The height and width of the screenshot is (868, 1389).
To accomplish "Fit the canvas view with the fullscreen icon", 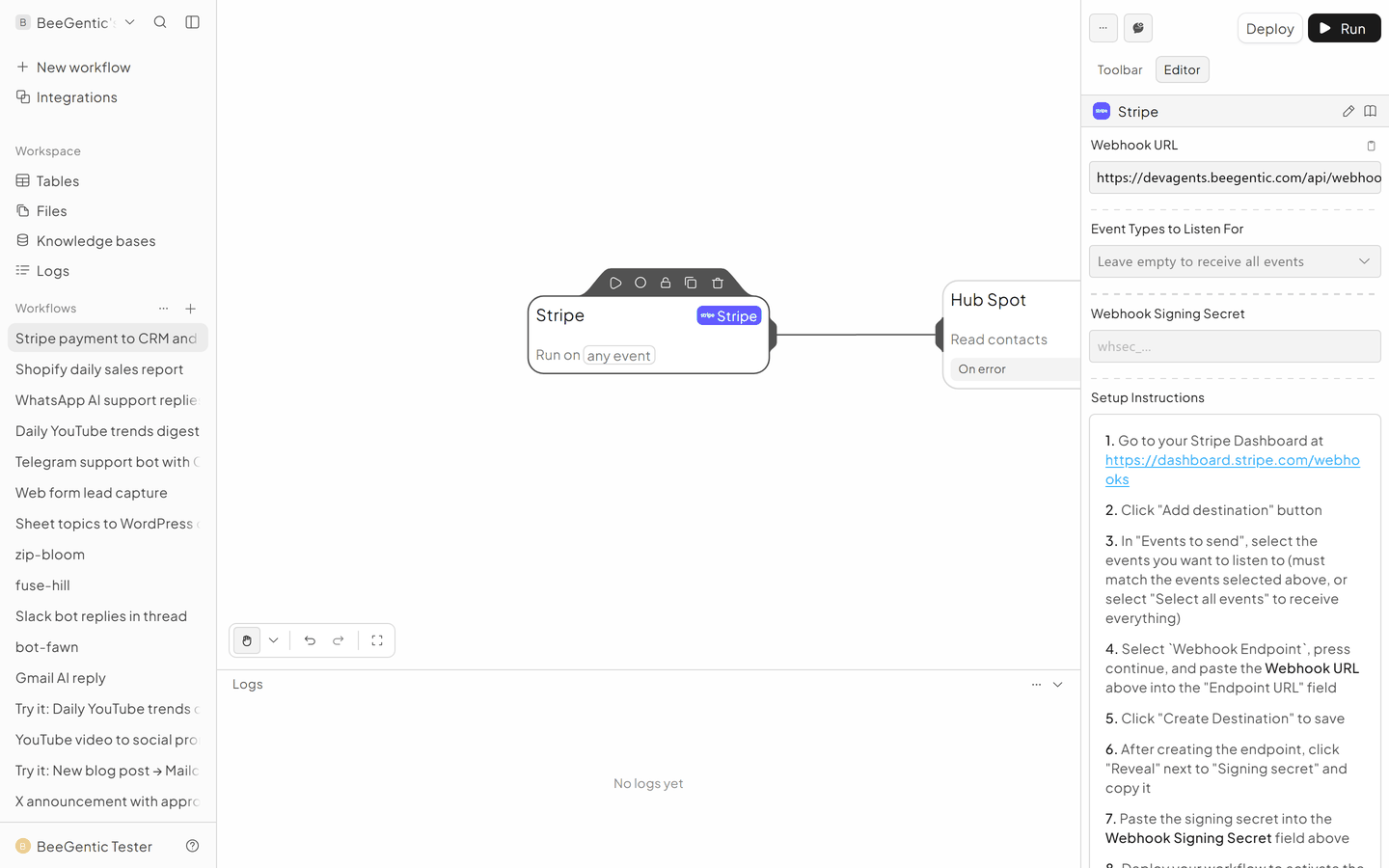I will pyautogui.click(x=377, y=640).
